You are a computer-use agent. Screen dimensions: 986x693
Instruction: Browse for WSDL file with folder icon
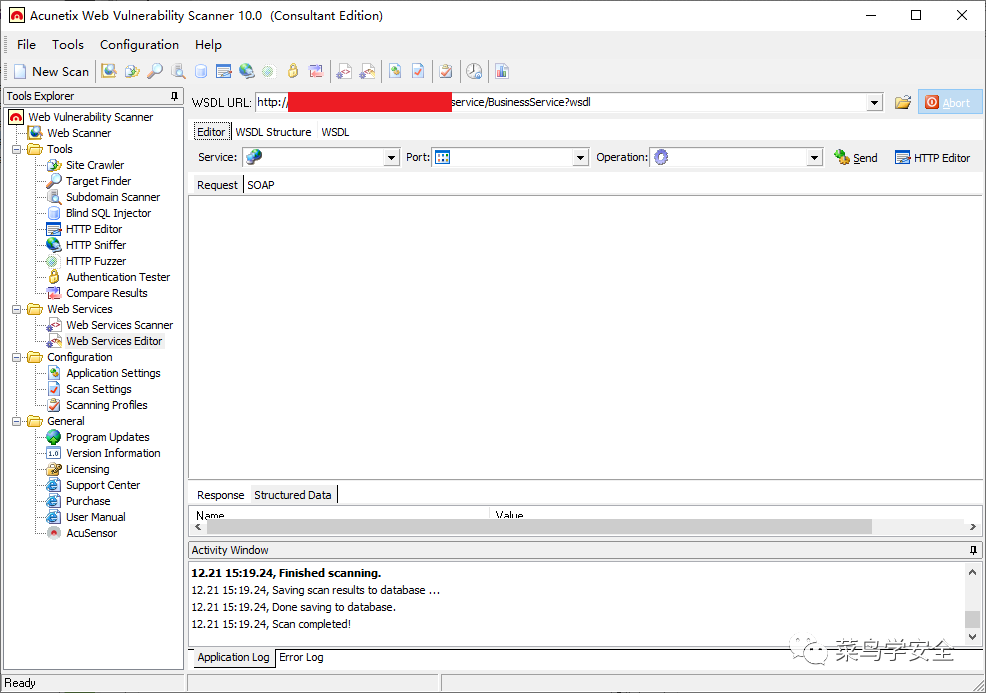click(x=903, y=103)
